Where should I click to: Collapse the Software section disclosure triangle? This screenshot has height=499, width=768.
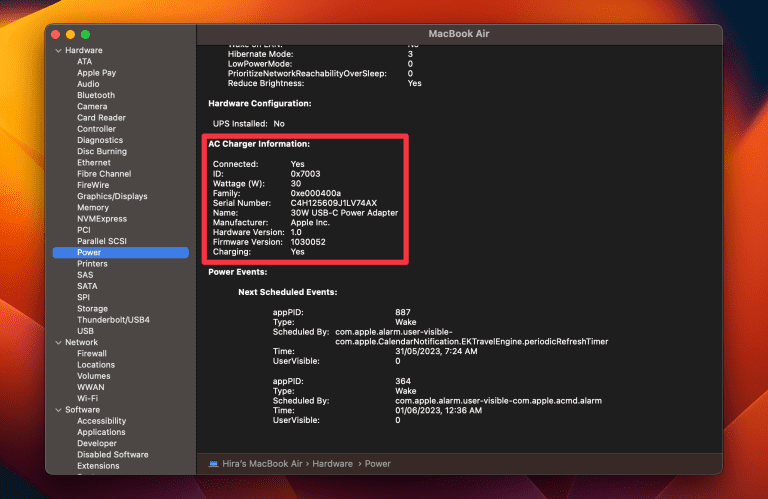pyautogui.click(x=58, y=409)
